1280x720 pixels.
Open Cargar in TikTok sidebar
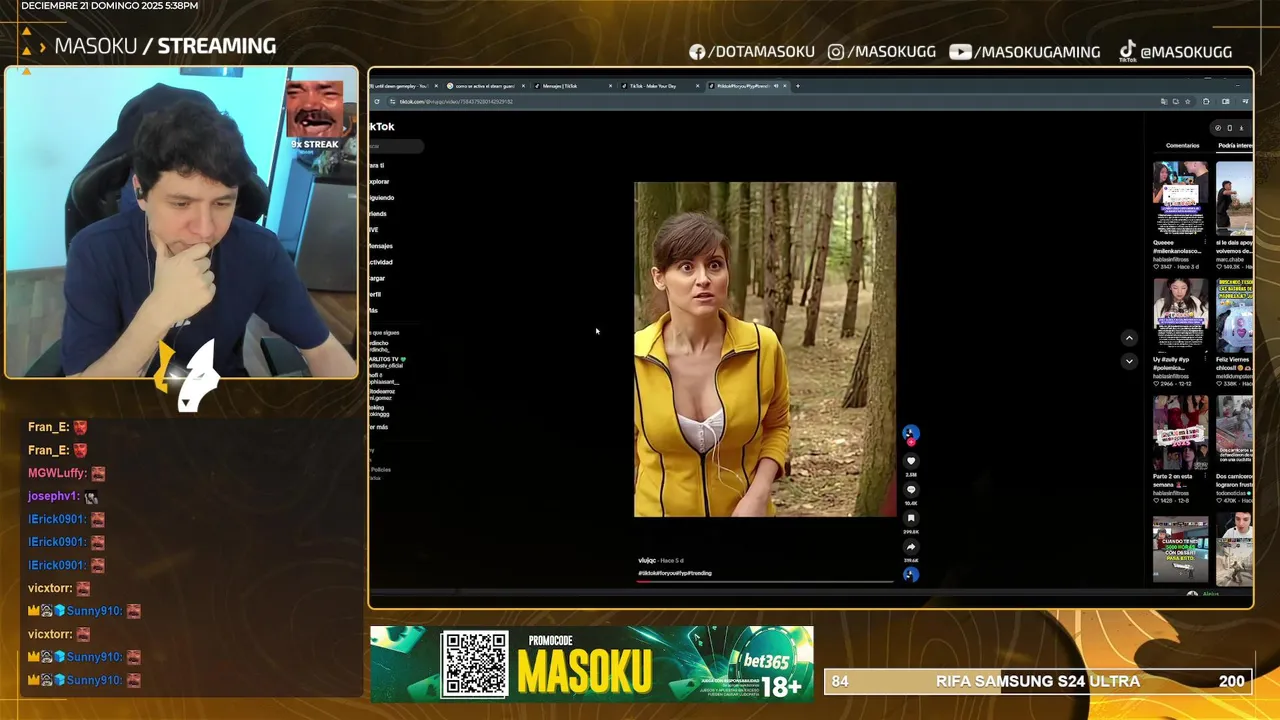pyautogui.click(x=377, y=278)
